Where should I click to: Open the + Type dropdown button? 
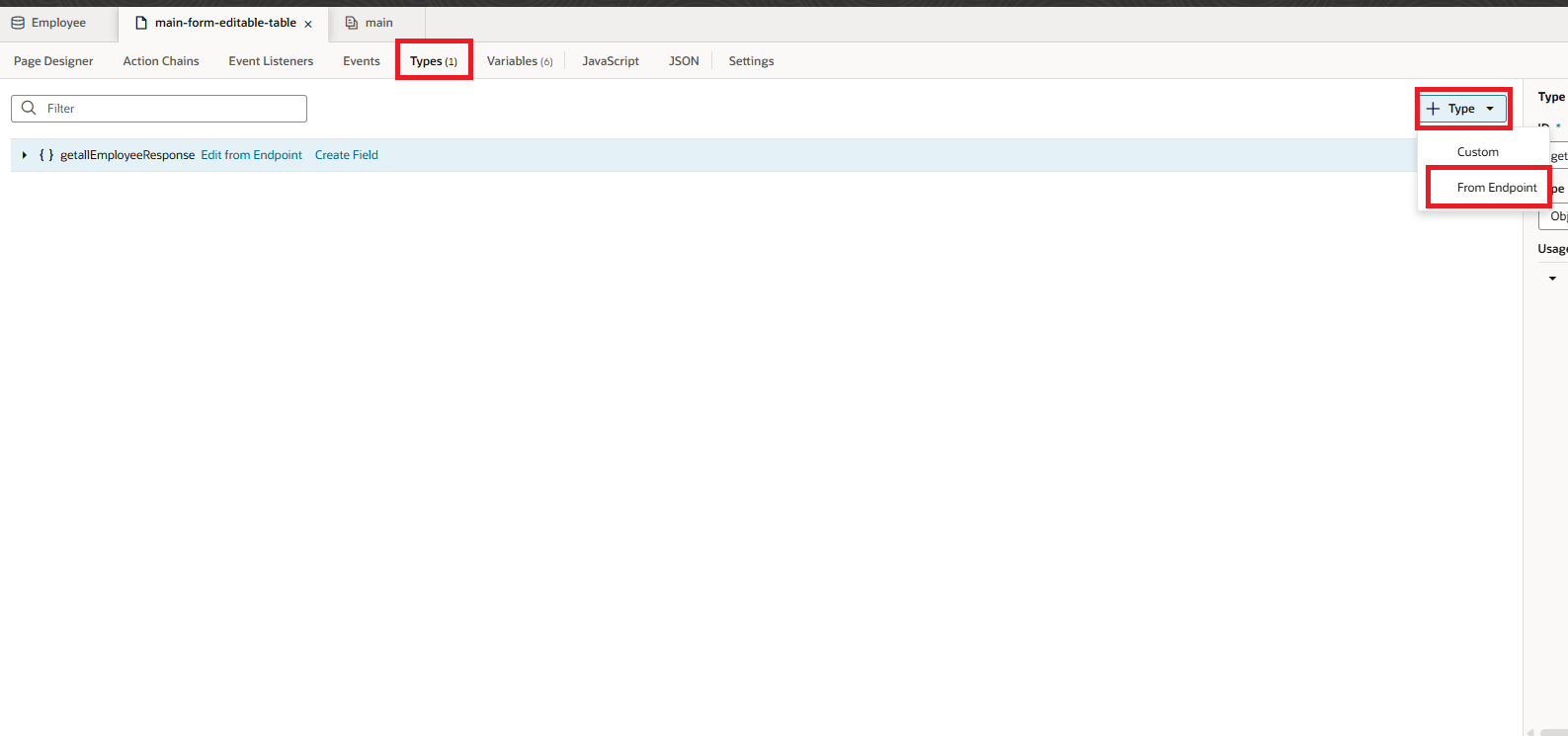click(x=1462, y=109)
